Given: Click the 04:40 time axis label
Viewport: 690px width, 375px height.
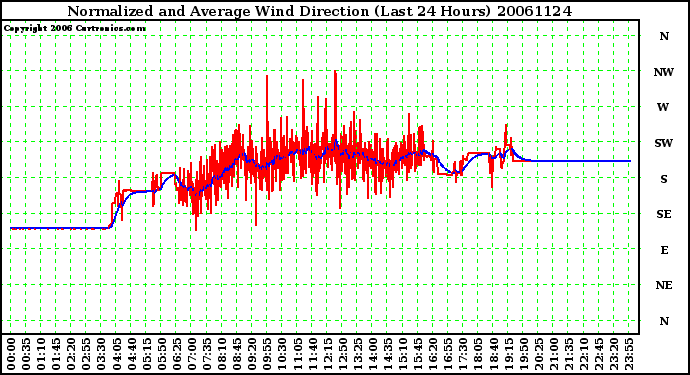Looking at the screenshot, I should tap(132, 354).
